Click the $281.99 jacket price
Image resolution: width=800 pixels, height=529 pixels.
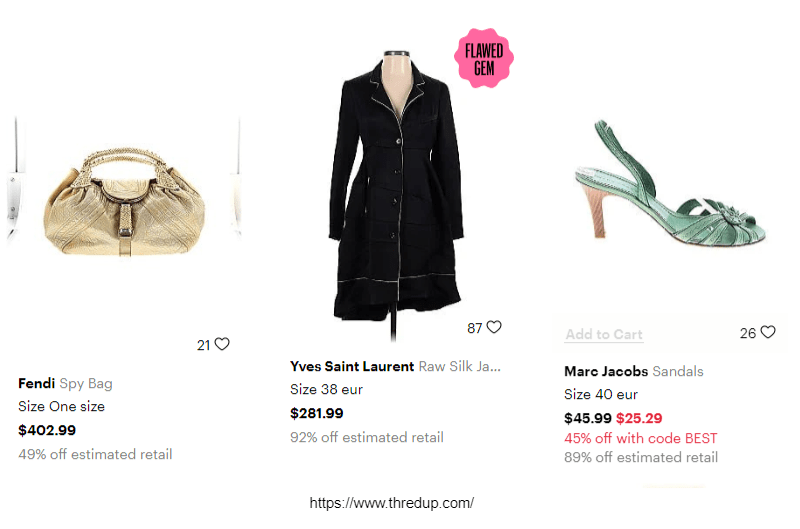click(317, 413)
